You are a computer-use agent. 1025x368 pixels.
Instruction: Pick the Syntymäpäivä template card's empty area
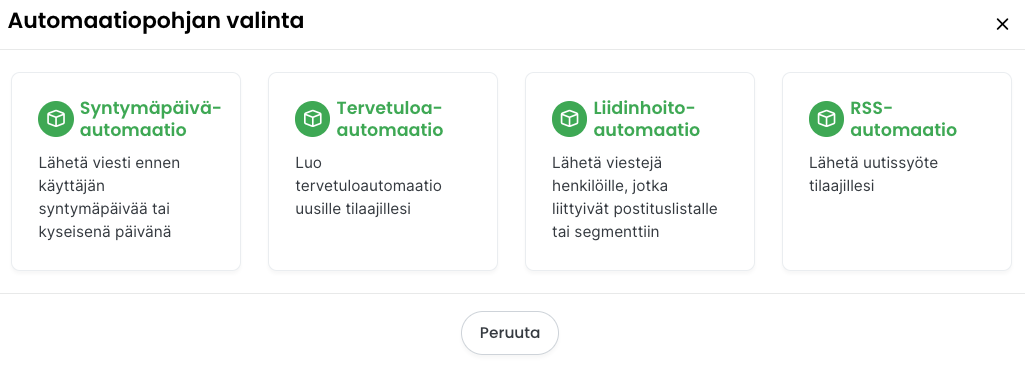click(x=126, y=256)
